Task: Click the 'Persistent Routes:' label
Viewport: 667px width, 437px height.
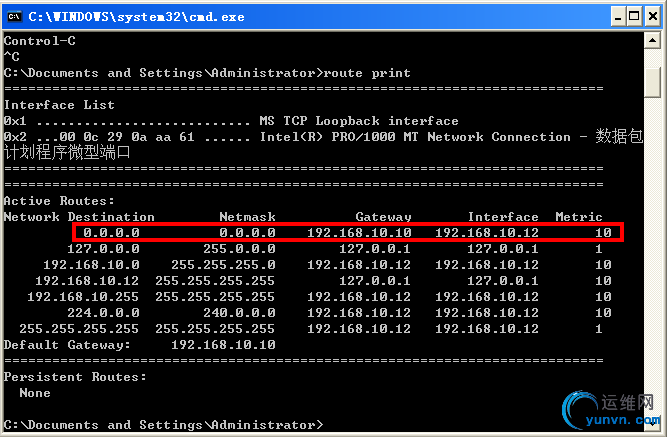Action: (x=75, y=376)
